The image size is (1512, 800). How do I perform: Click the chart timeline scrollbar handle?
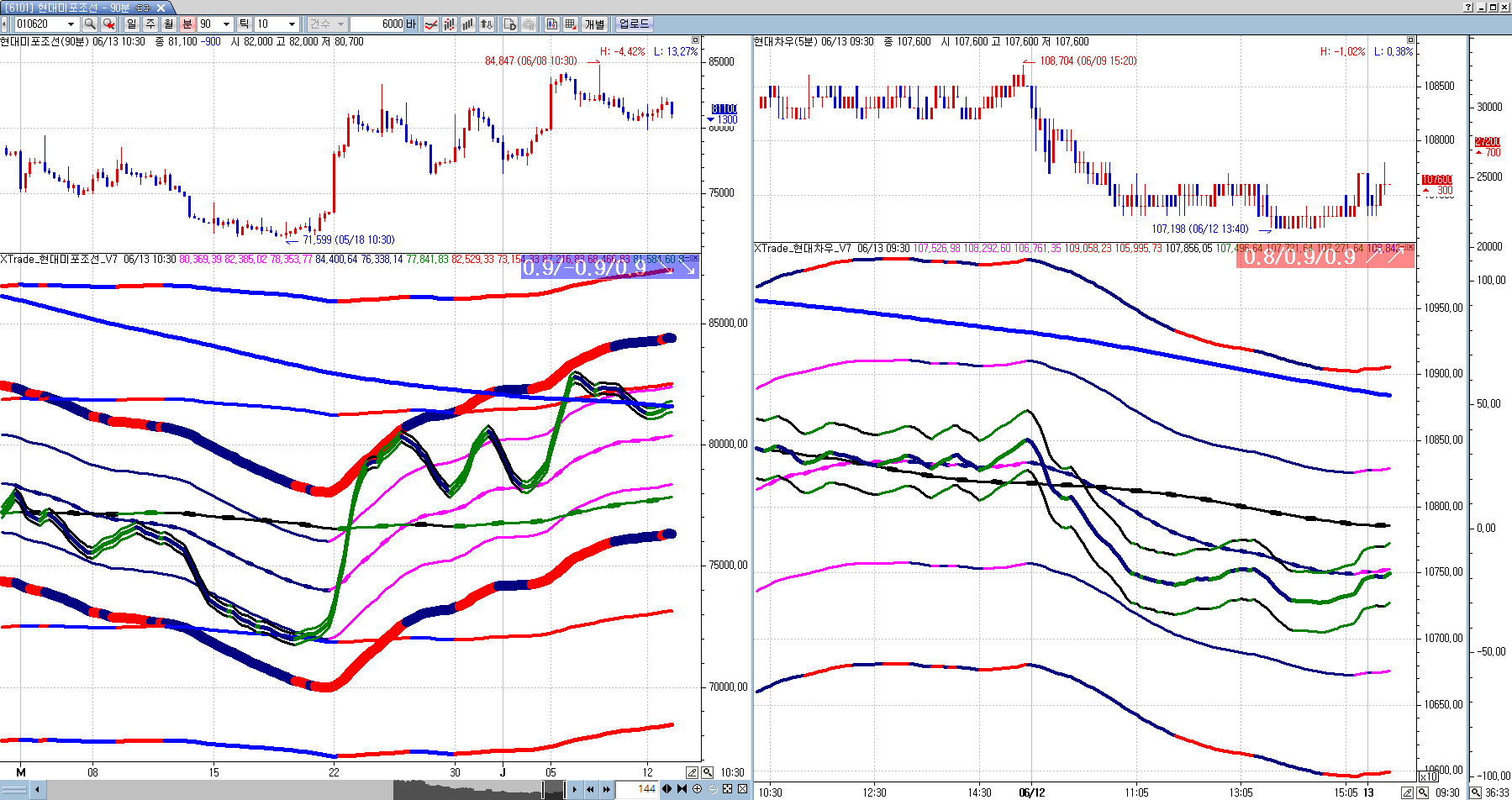point(553,789)
